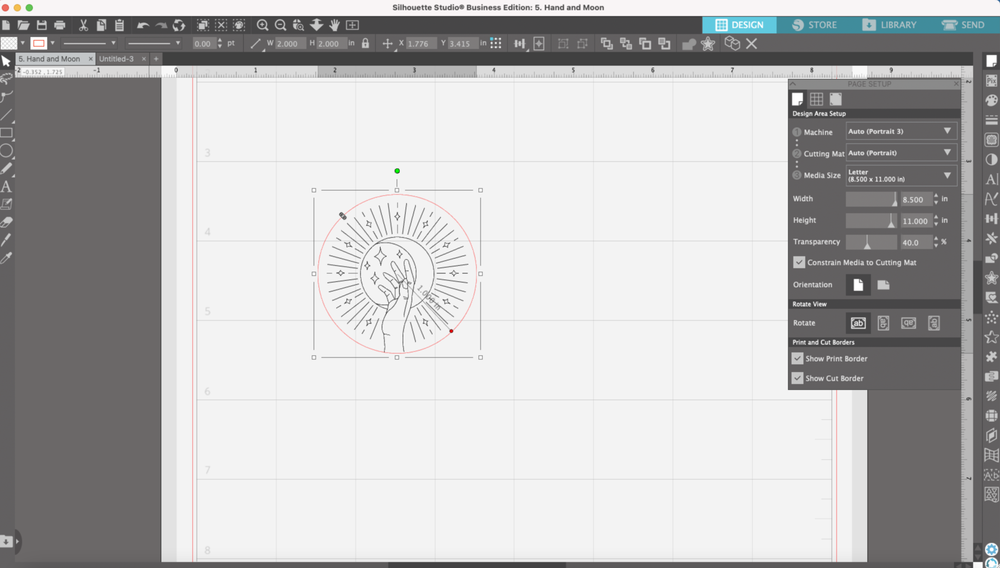Select the Pan hand tool
1000x568 pixels.
coord(334,25)
